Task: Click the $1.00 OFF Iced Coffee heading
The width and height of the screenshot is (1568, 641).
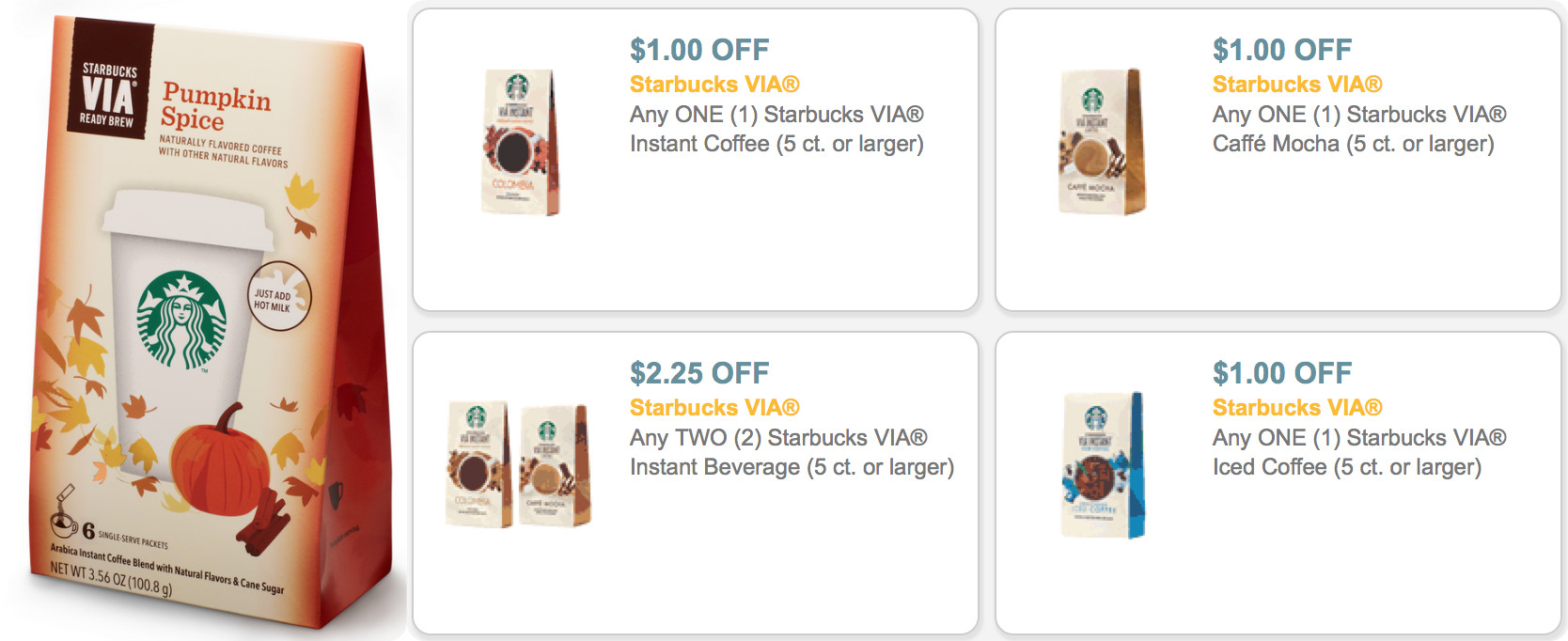Action: point(1282,372)
